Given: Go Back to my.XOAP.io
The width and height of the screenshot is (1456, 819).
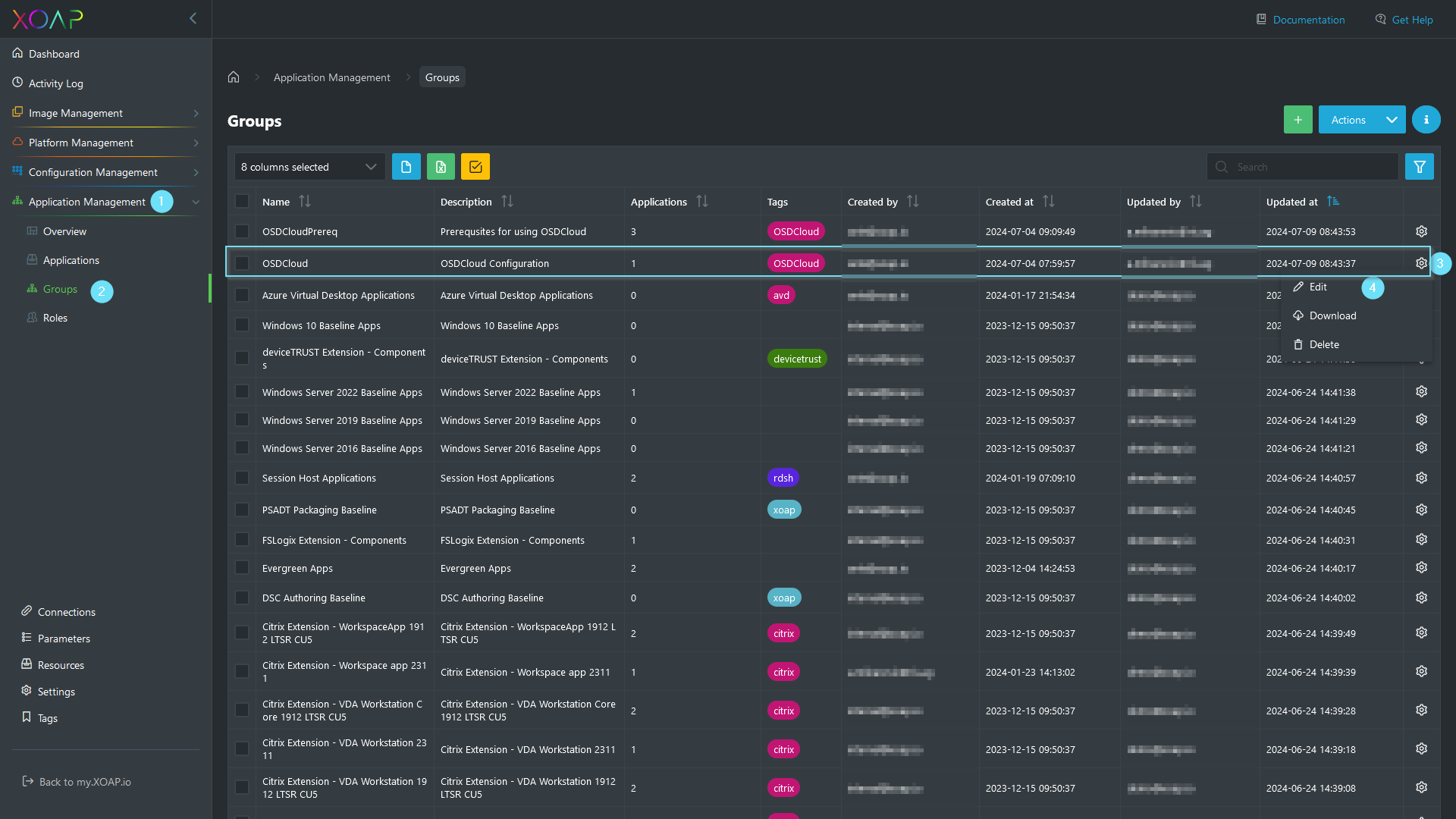Looking at the screenshot, I should 77,782.
